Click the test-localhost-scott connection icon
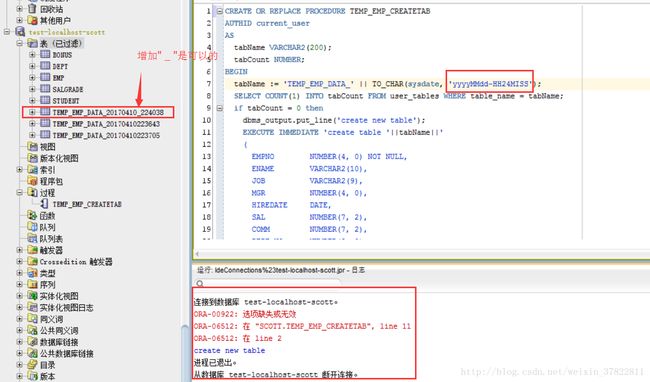This screenshot has height=382, width=650. [x=20, y=31]
